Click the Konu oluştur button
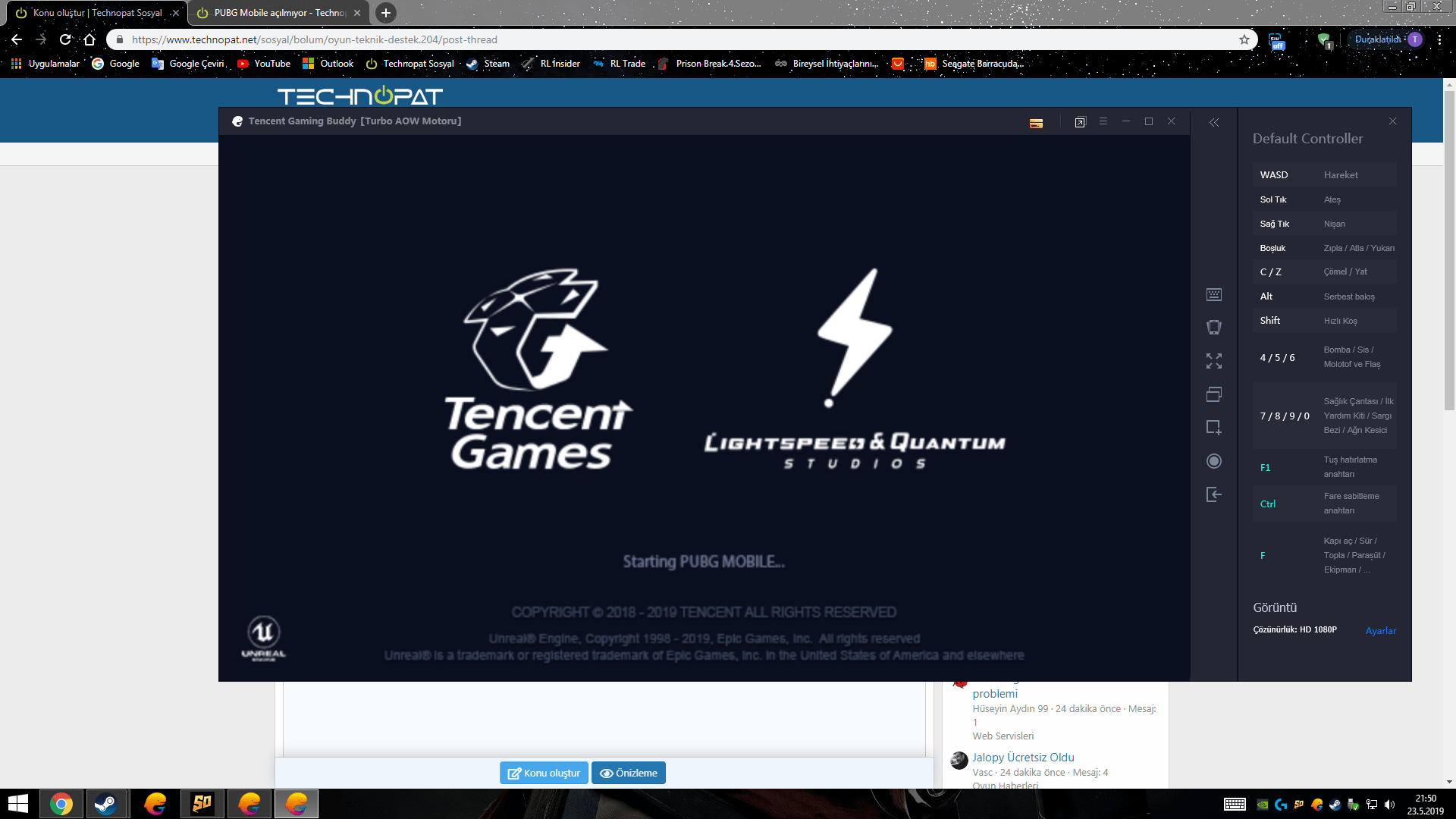 pos(544,773)
